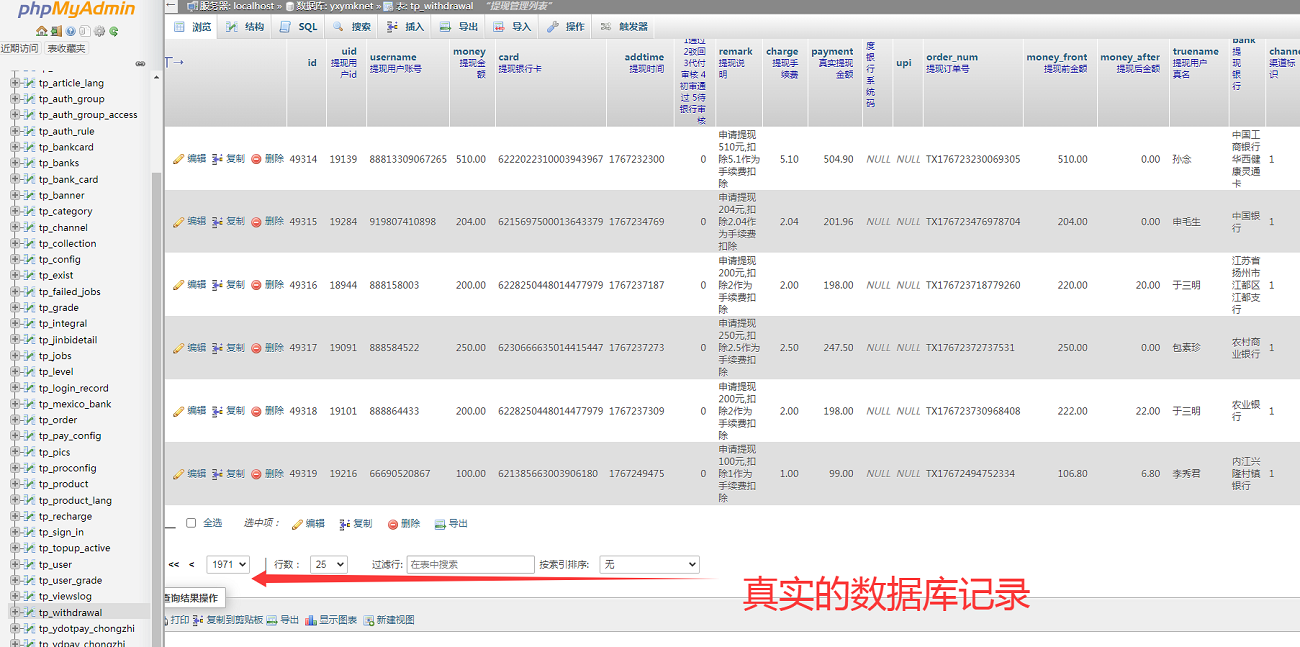Click the refresh icon in the navigation panel
The height and width of the screenshot is (647, 1300).
click(x=113, y=31)
